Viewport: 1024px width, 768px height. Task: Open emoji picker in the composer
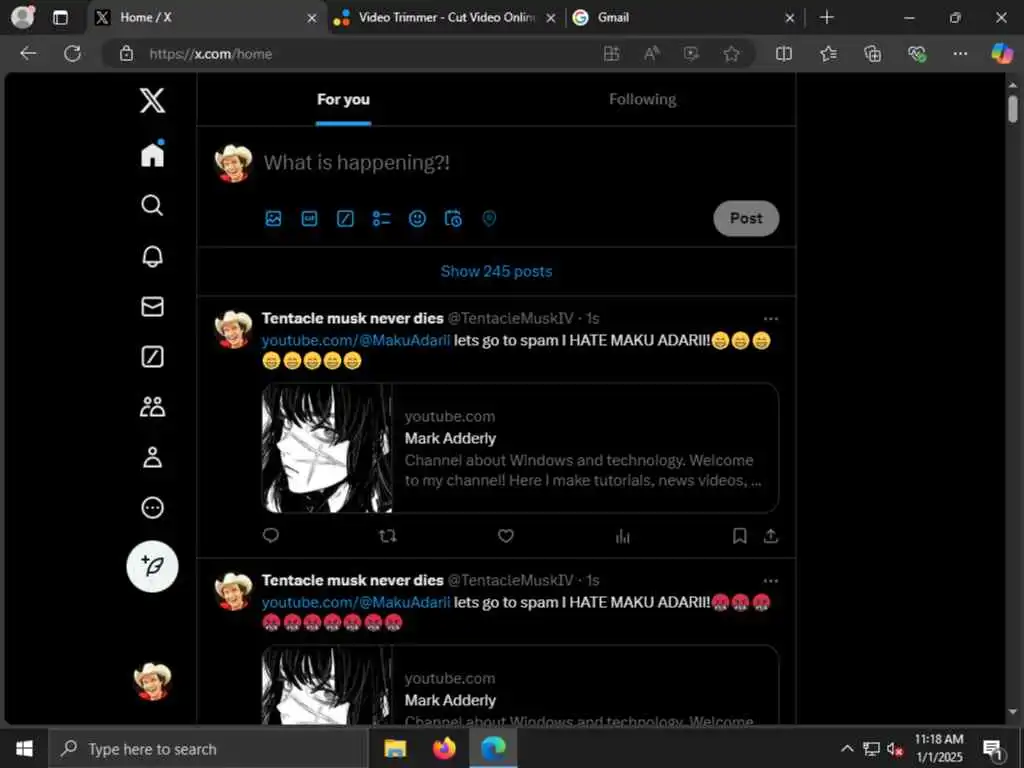click(x=417, y=219)
